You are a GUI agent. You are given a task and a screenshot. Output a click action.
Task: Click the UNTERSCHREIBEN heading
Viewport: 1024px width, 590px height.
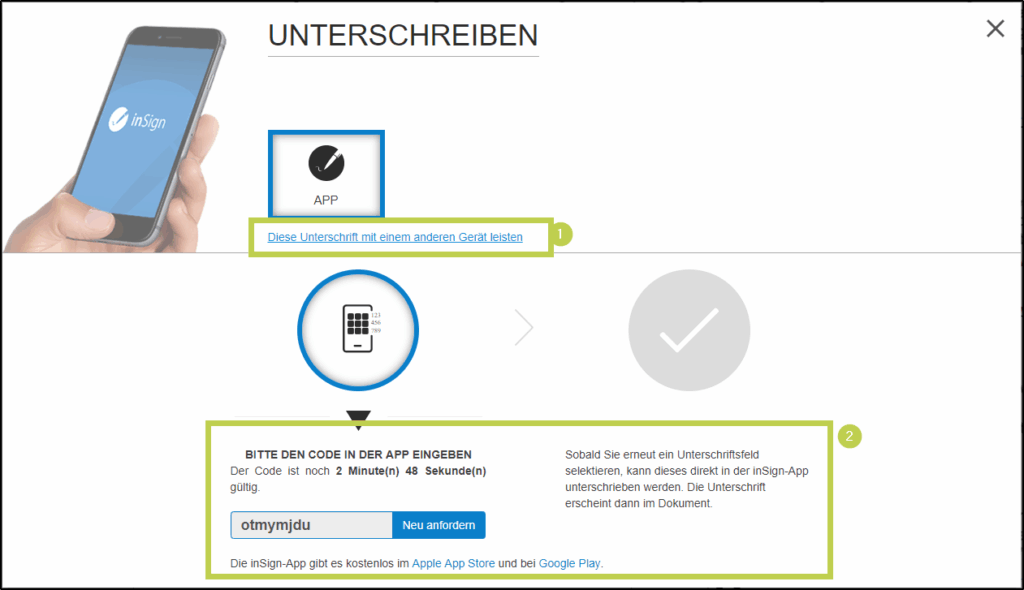(403, 35)
